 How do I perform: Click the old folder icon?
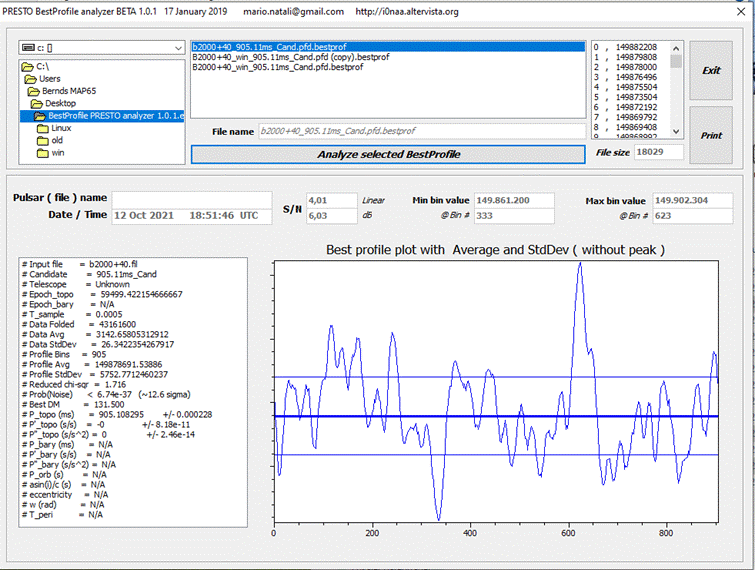point(43,141)
